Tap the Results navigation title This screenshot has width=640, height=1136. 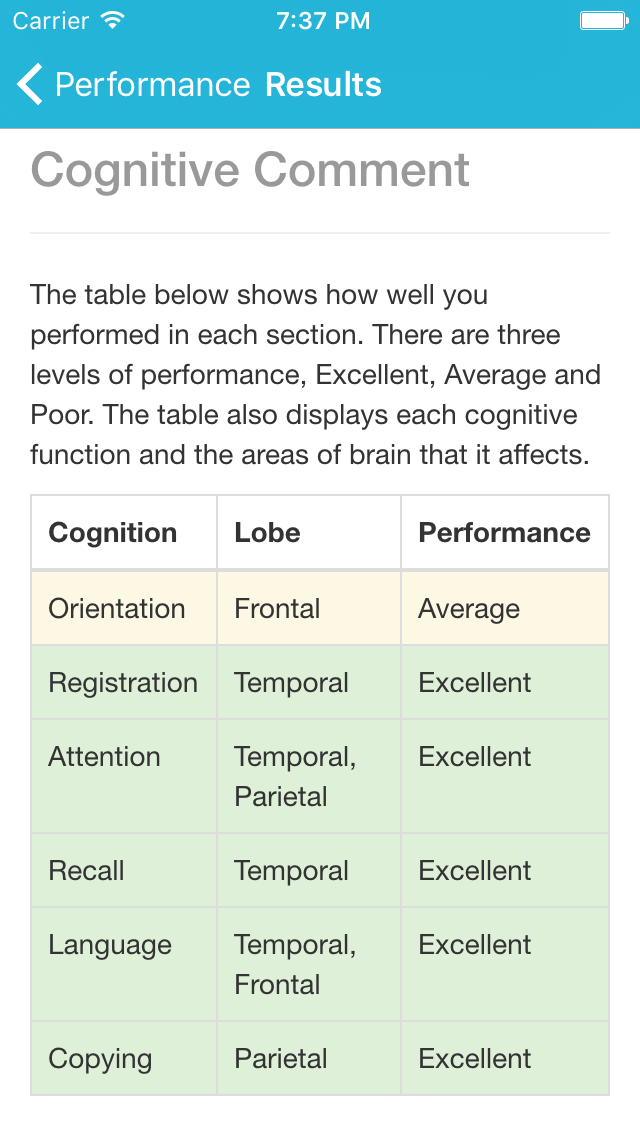(x=323, y=85)
